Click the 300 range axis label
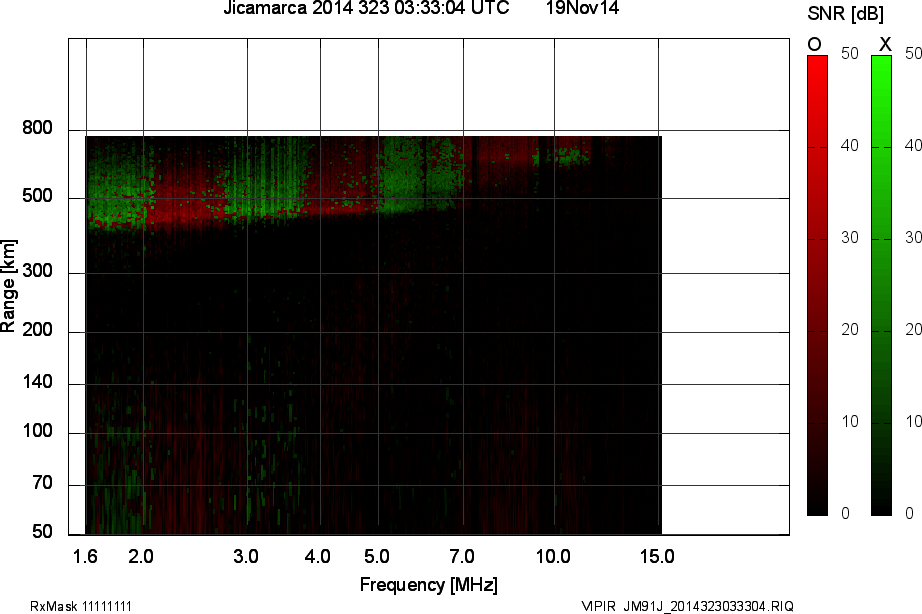The image size is (922, 614). 37,271
